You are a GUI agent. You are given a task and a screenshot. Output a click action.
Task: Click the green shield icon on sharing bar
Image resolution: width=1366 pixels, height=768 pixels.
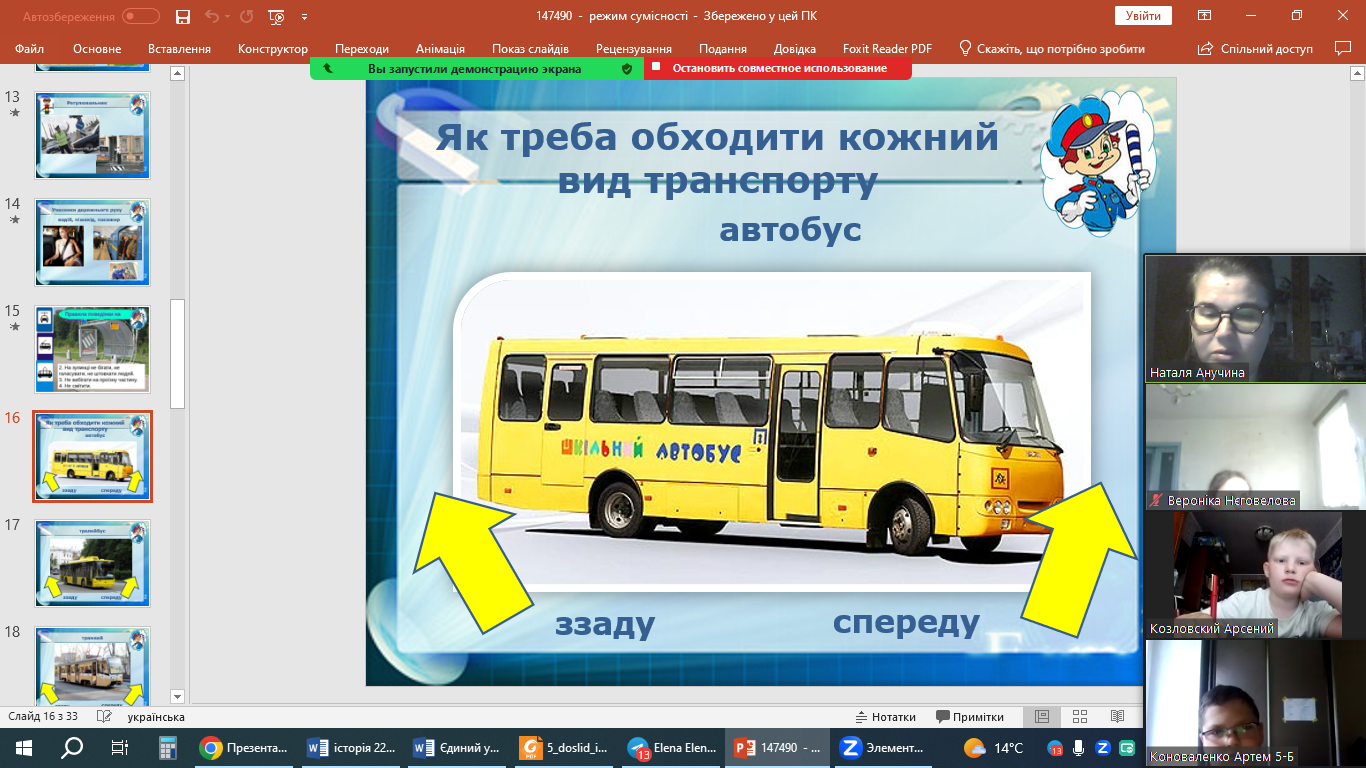(x=627, y=69)
